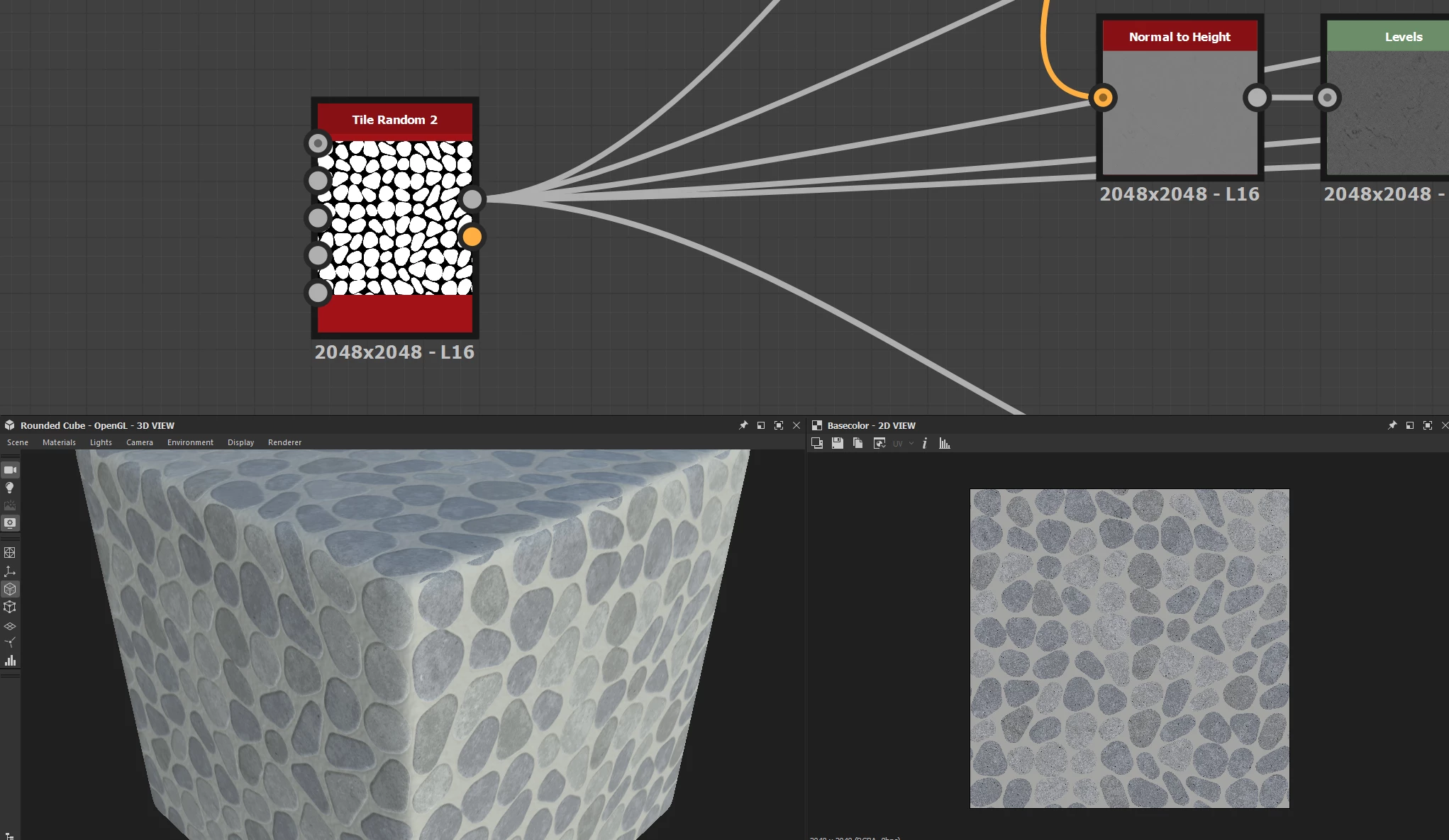Pin the 3D VIEW panel
The image size is (1449, 840).
743,425
